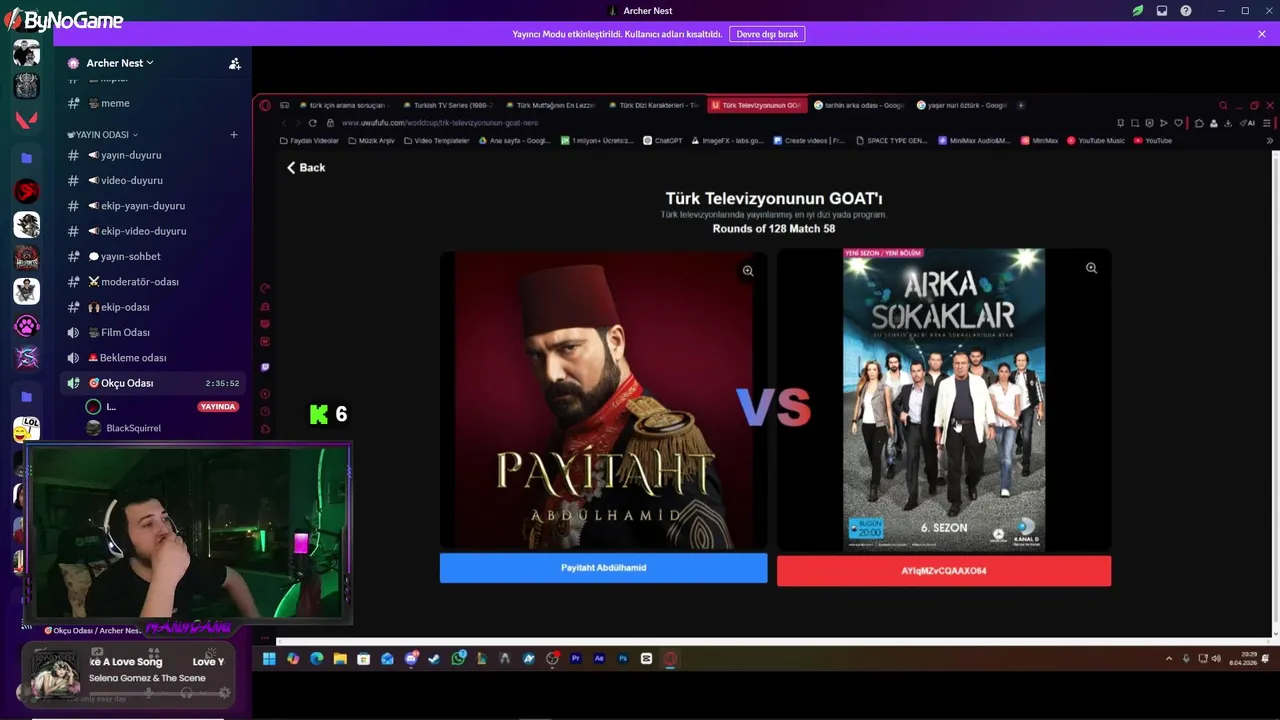Open the Valorant server icon
1280x720 pixels.
coord(26,119)
